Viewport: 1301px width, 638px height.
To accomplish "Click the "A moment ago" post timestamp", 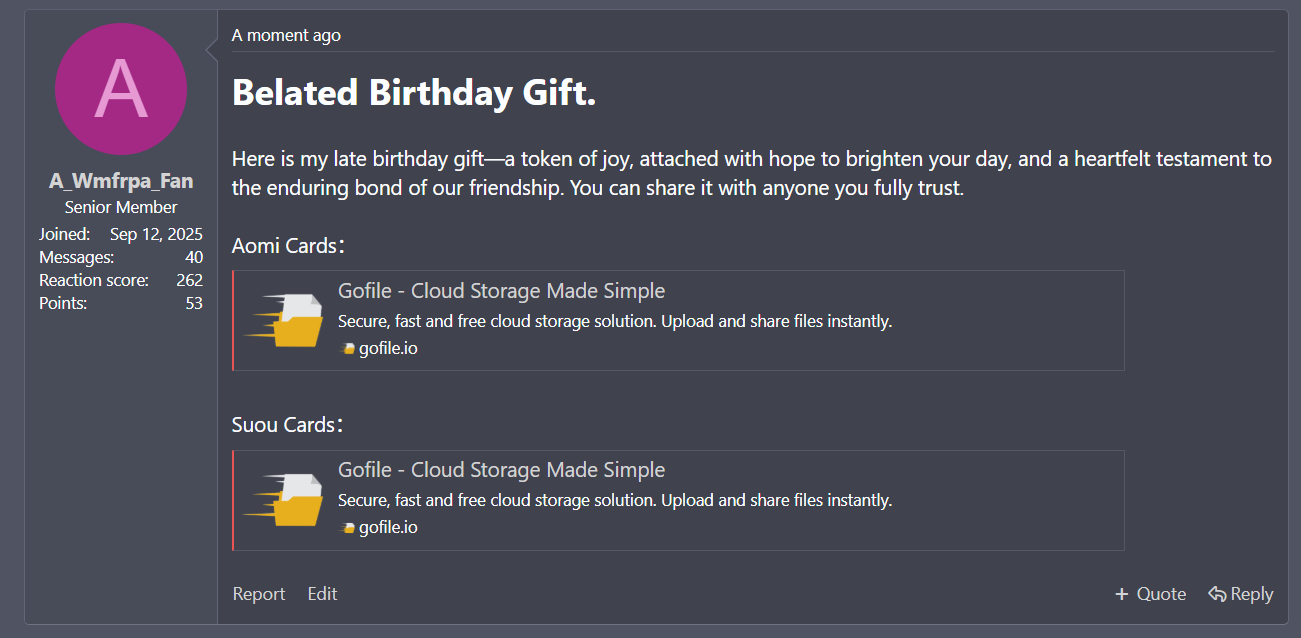I will [286, 36].
